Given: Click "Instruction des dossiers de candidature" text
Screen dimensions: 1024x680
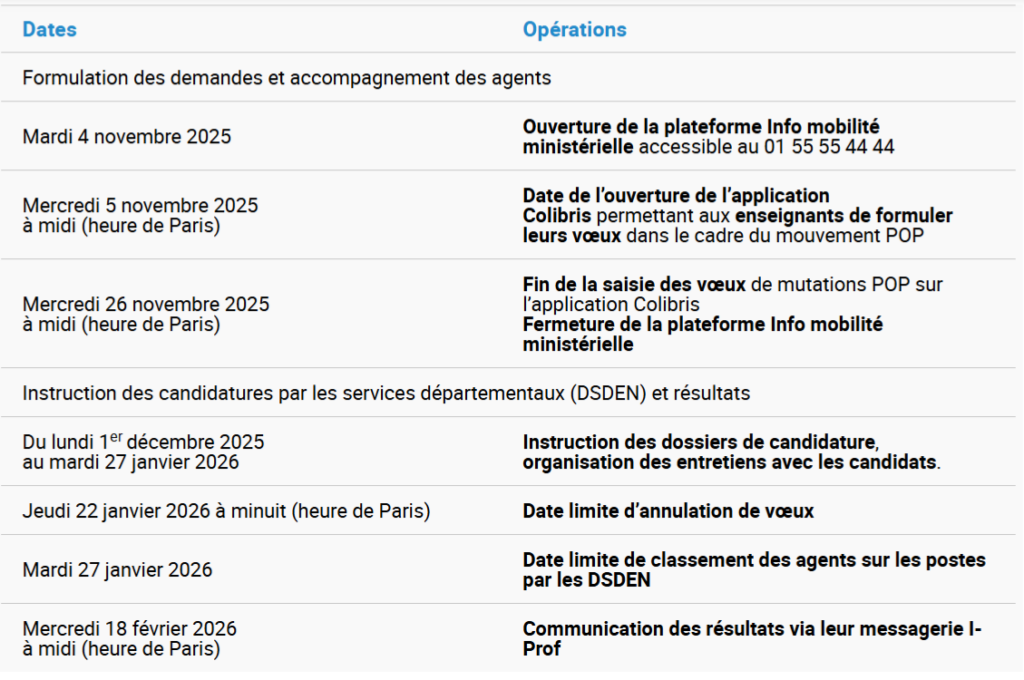Looking at the screenshot, I should tap(700, 442).
